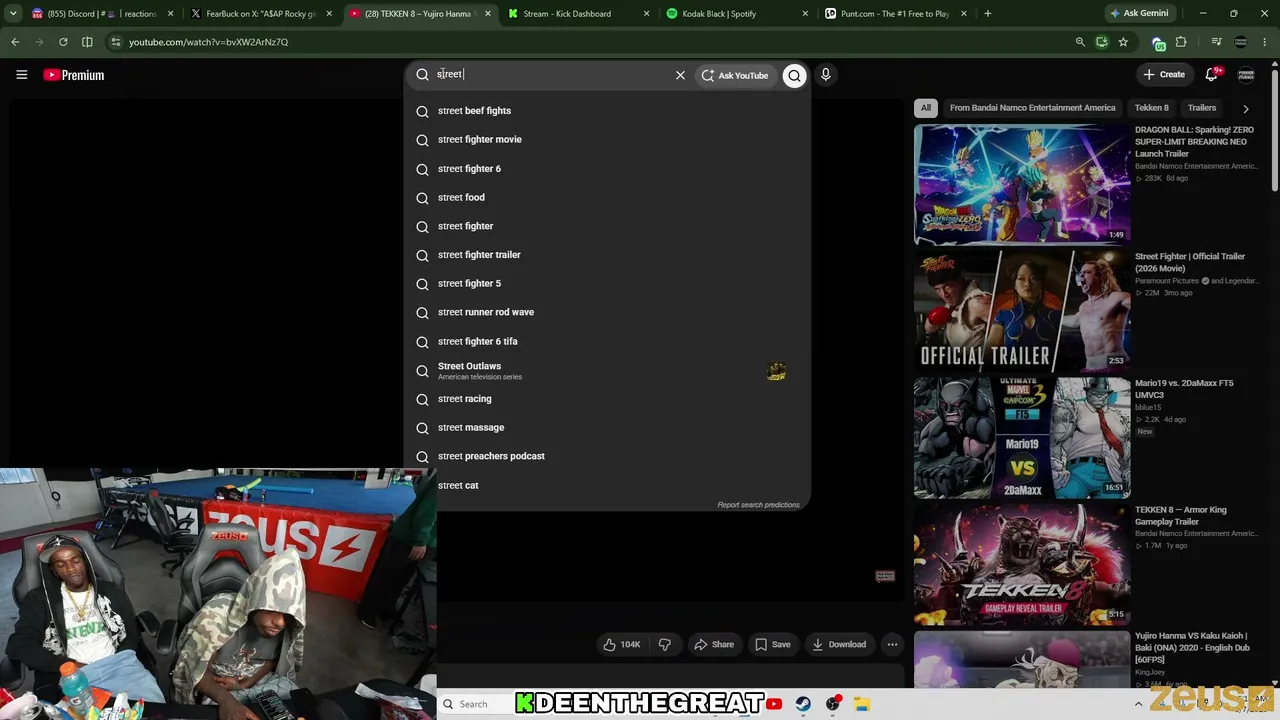Pick suggestion 'street runner rod wave'
Viewport: 1280px width, 720px height.
pyautogui.click(x=607, y=312)
